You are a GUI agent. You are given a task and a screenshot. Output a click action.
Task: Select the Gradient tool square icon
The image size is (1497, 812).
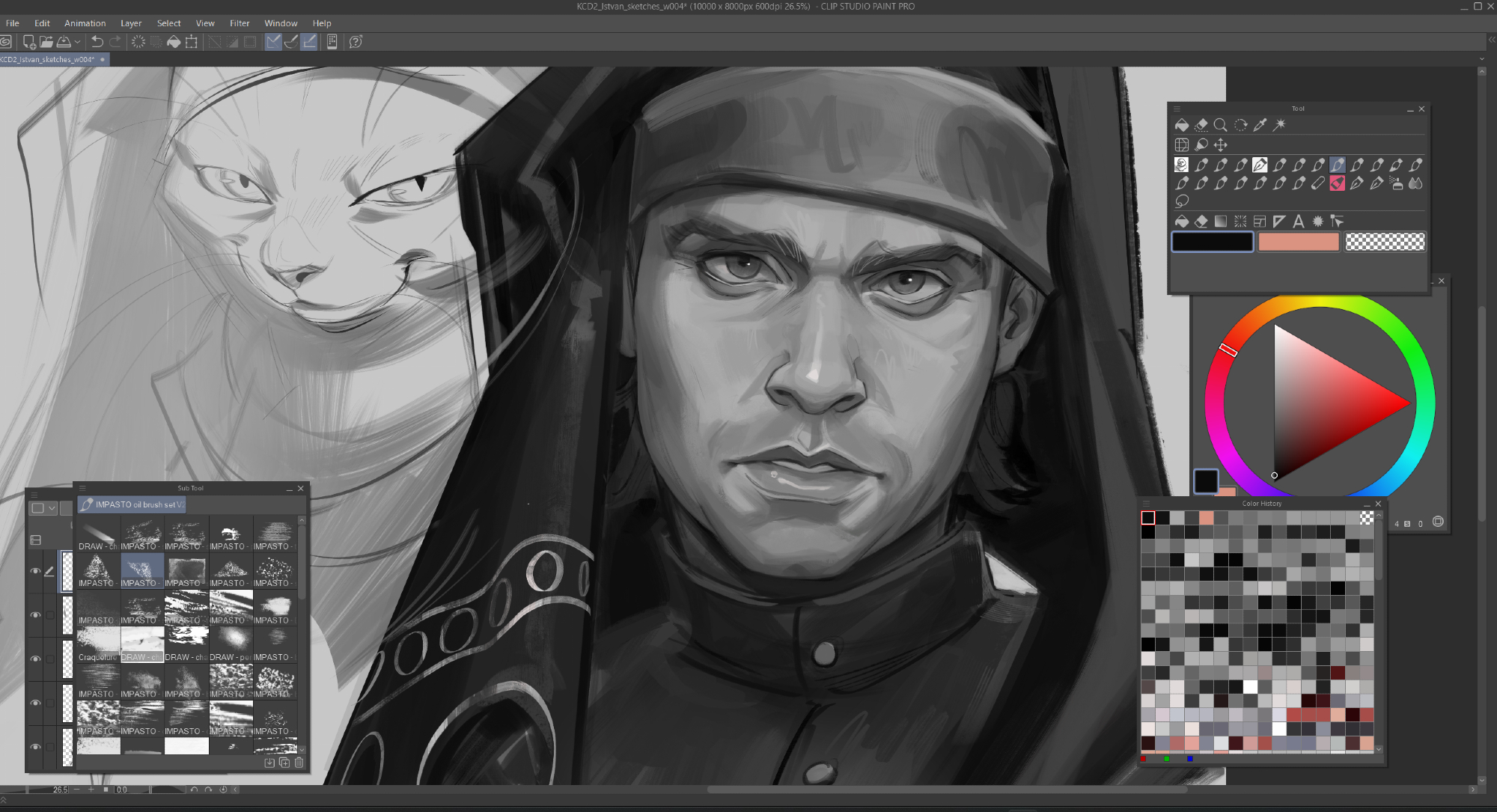pyautogui.click(x=1220, y=222)
